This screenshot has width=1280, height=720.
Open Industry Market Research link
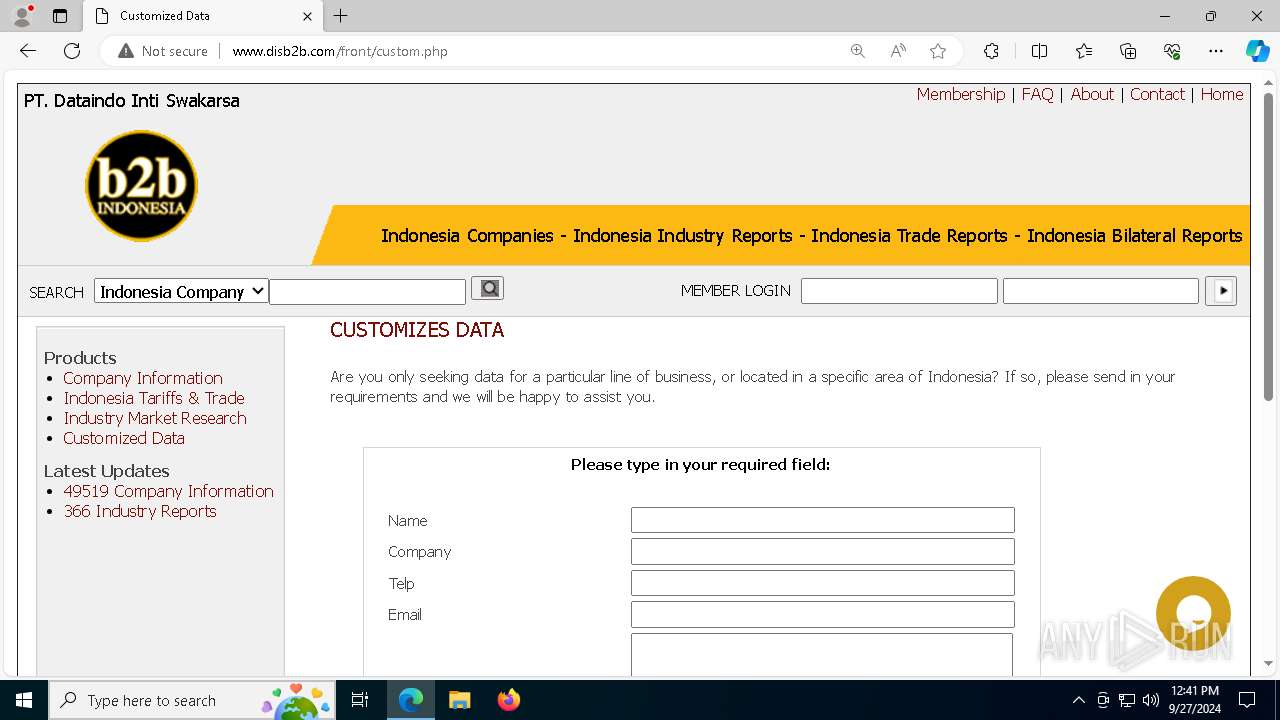tap(155, 418)
